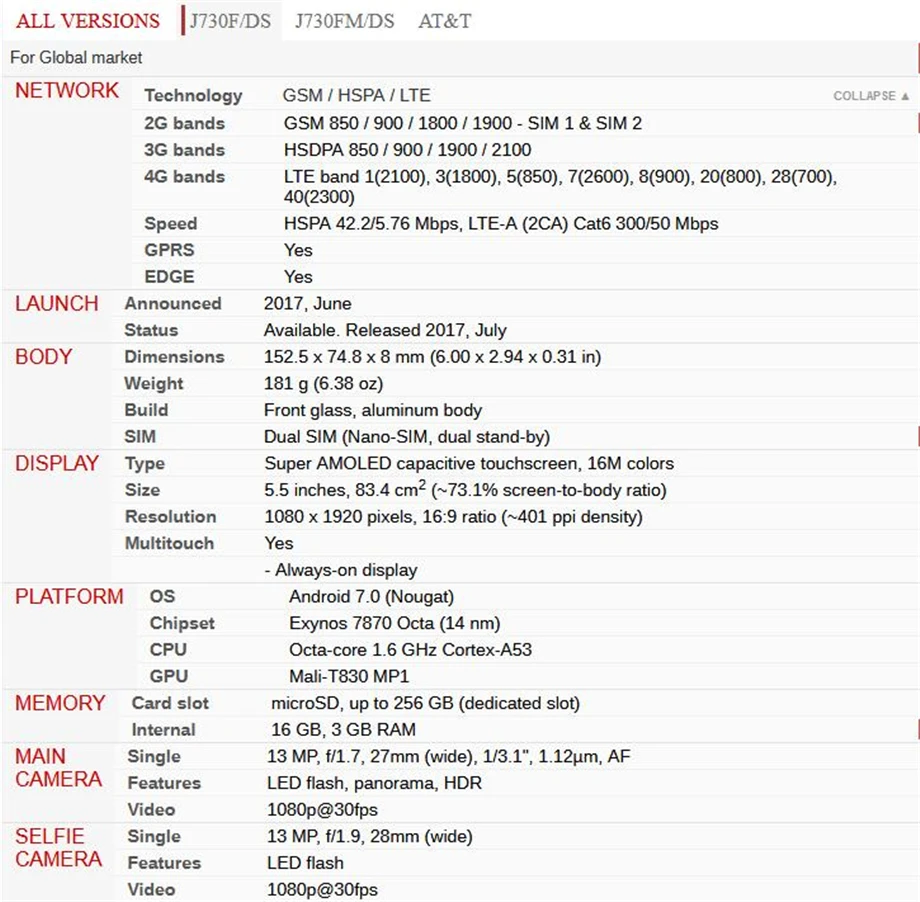920x902 pixels.
Task: Click the CPU label
Action: pos(168,650)
